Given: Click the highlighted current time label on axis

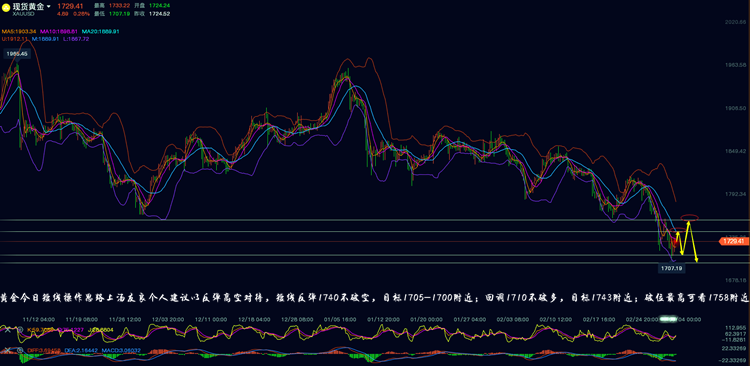Looking at the screenshot, I should pyautogui.click(x=669, y=318).
